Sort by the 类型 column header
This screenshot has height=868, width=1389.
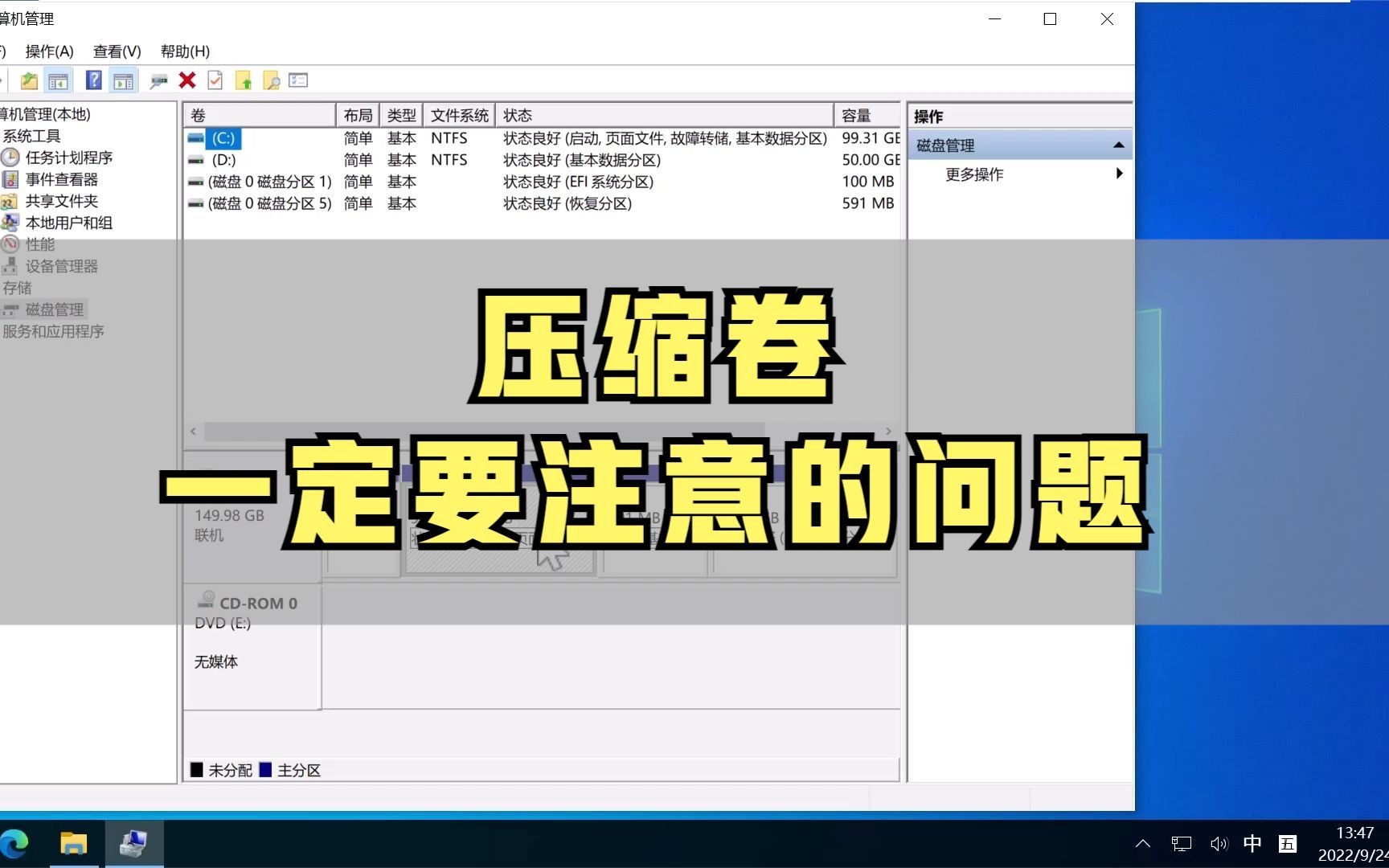401,116
